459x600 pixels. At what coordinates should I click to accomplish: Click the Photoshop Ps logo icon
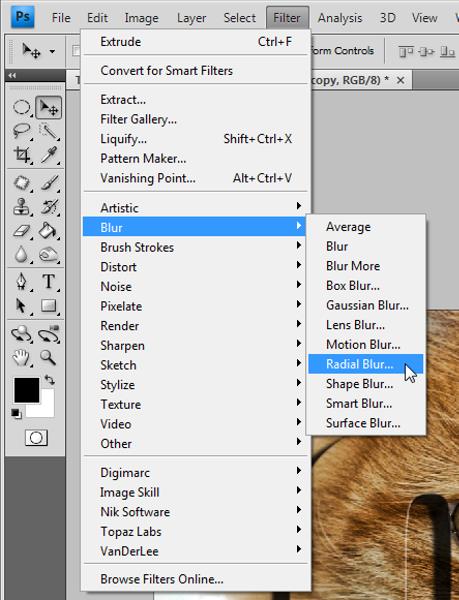point(23,17)
